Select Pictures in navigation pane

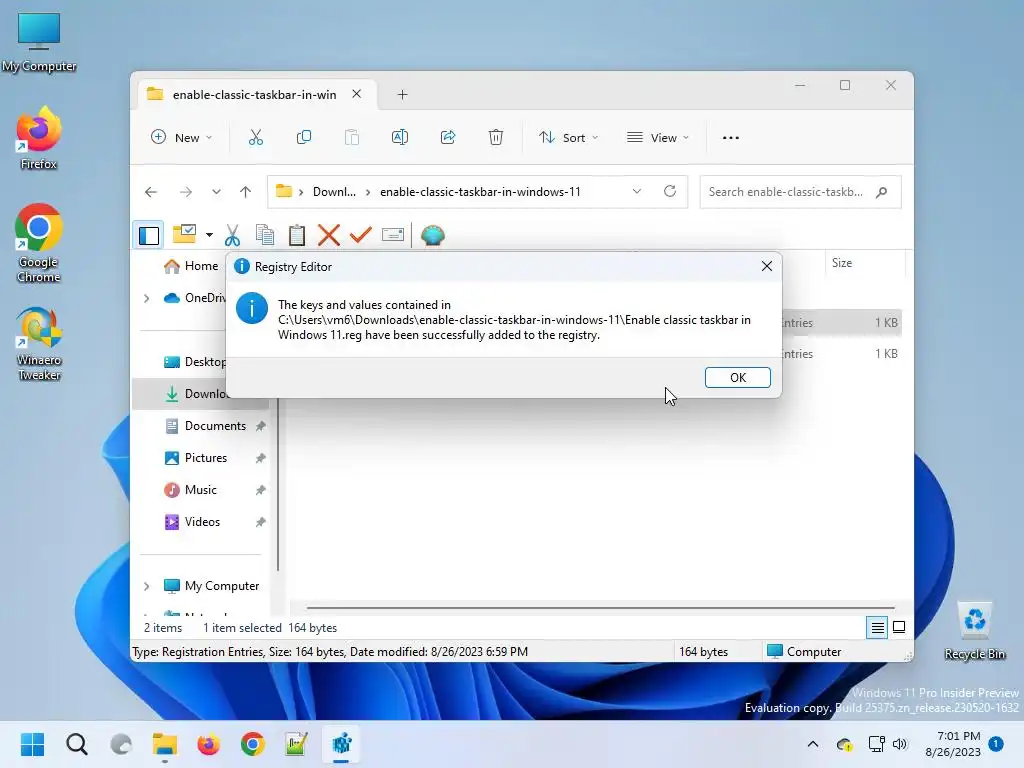pos(205,458)
